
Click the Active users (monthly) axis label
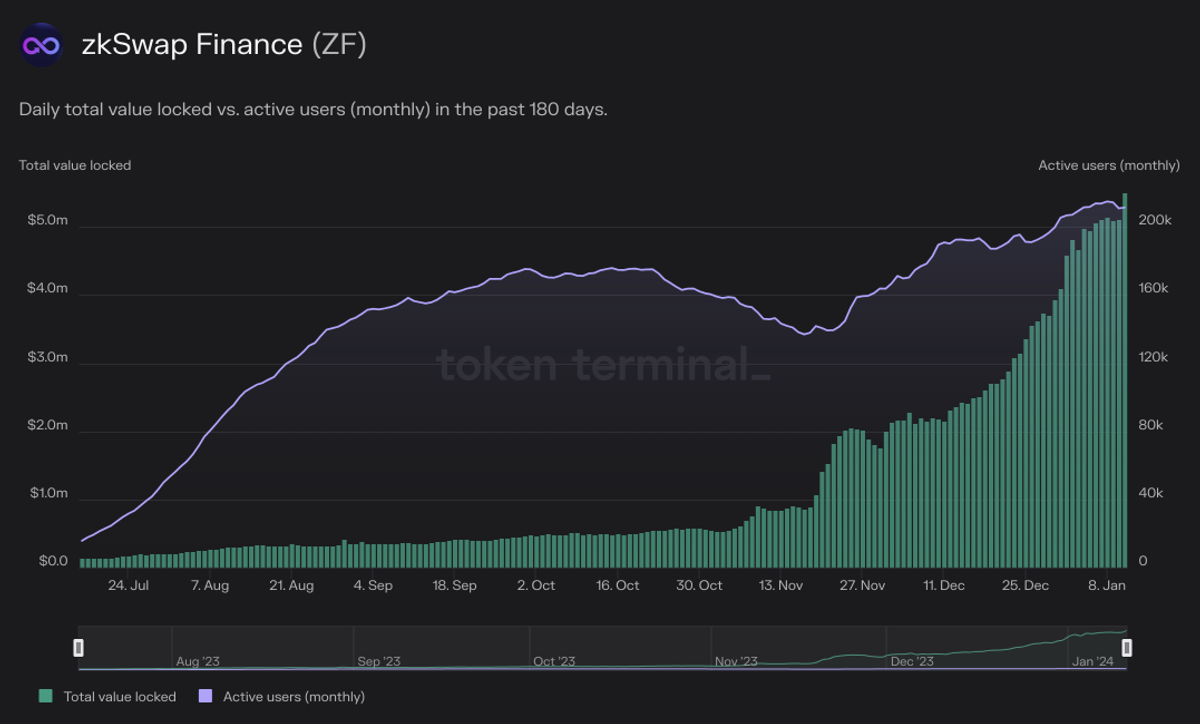pos(1109,165)
